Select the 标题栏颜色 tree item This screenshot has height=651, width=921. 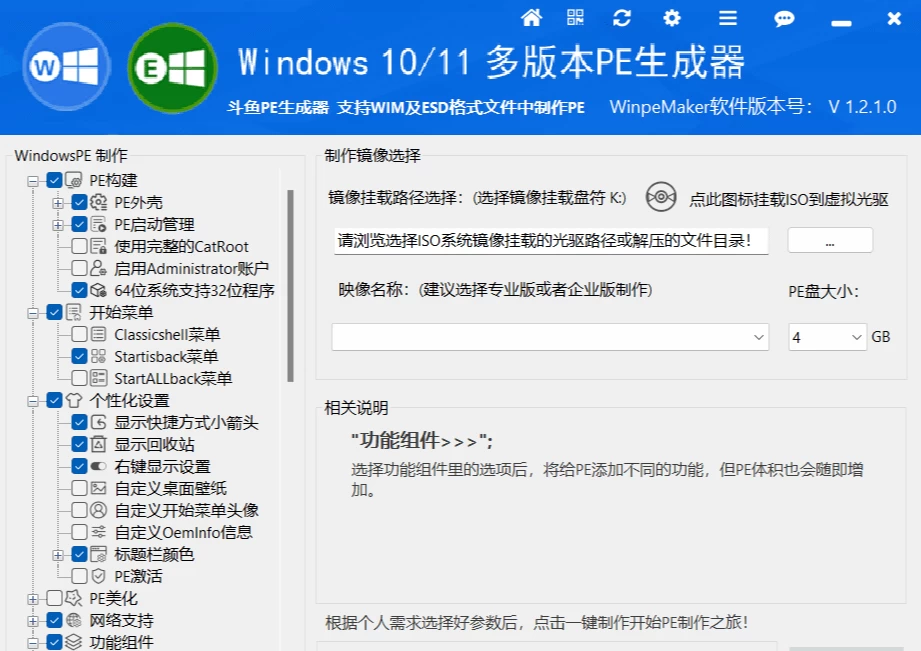(154, 554)
